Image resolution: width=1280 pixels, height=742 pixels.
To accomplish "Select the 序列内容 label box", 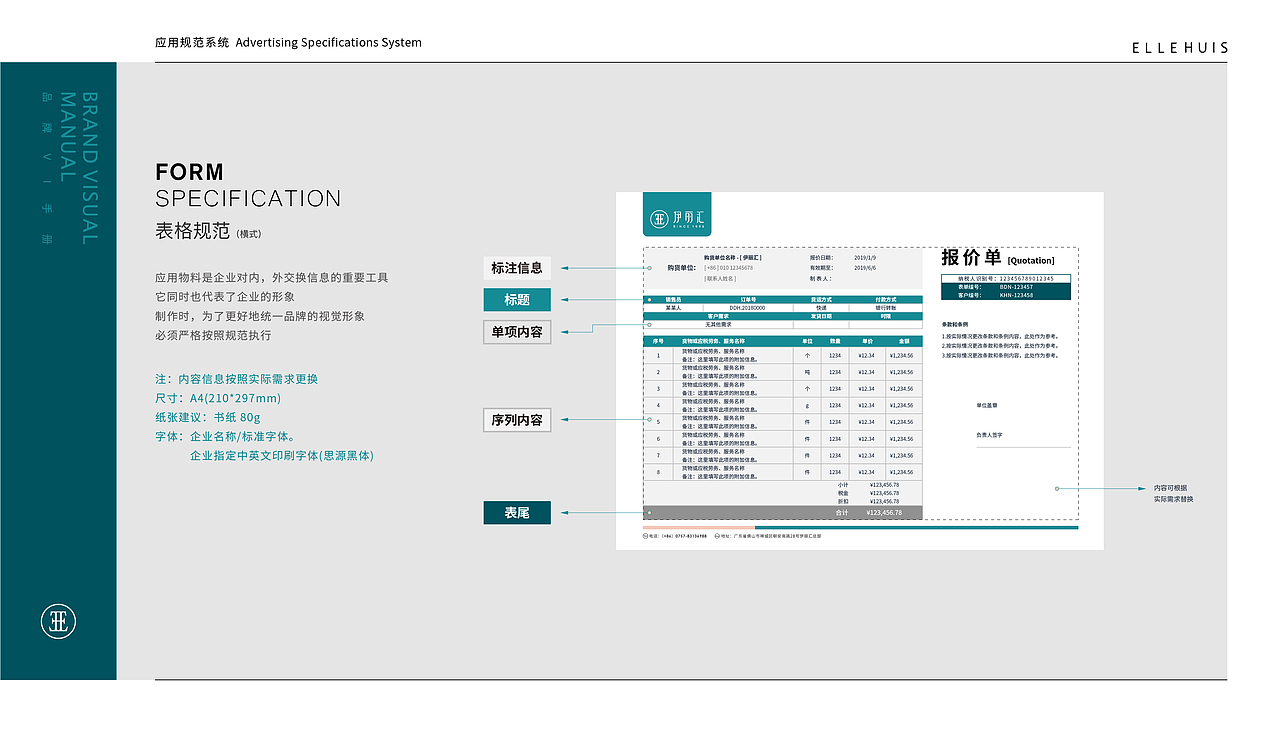I will [517, 420].
